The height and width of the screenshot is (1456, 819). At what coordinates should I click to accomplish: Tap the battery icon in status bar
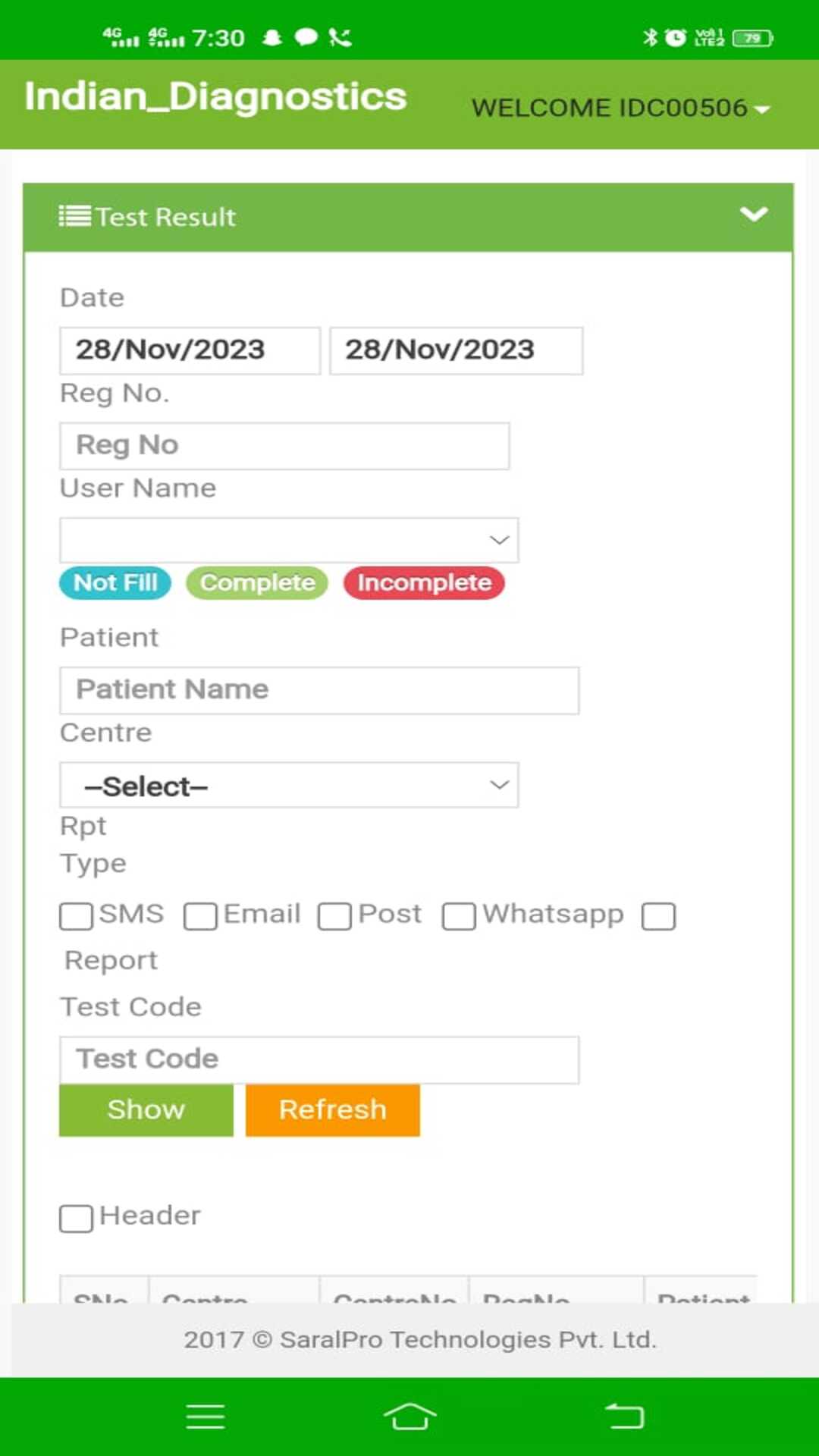pos(752,38)
